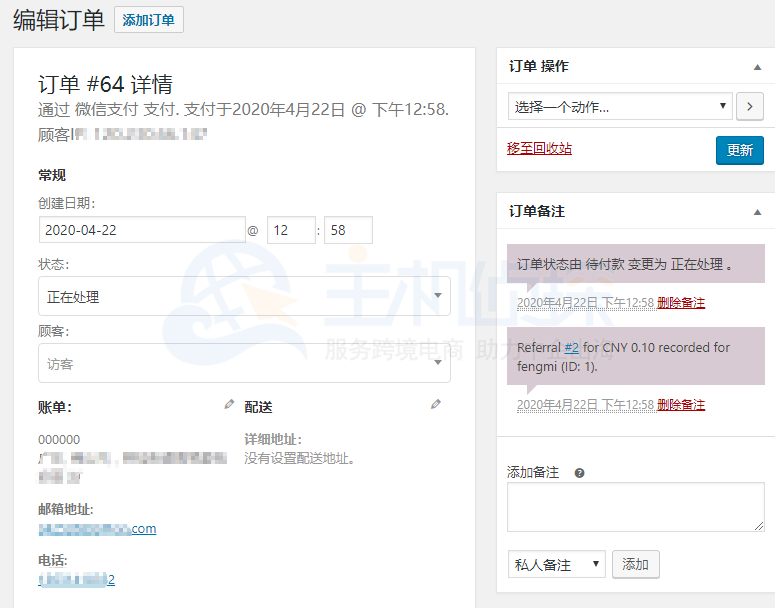Click the minute field showing 58

tap(348, 230)
